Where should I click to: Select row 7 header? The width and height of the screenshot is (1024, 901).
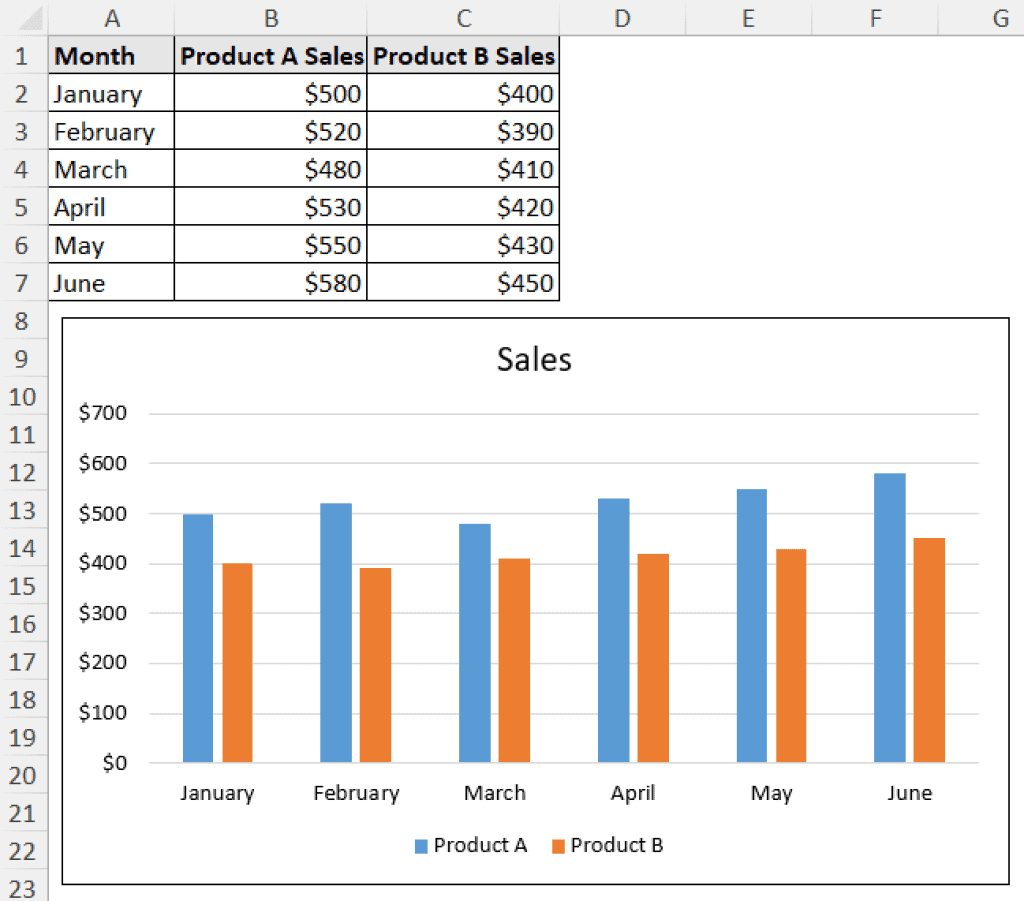22,283
